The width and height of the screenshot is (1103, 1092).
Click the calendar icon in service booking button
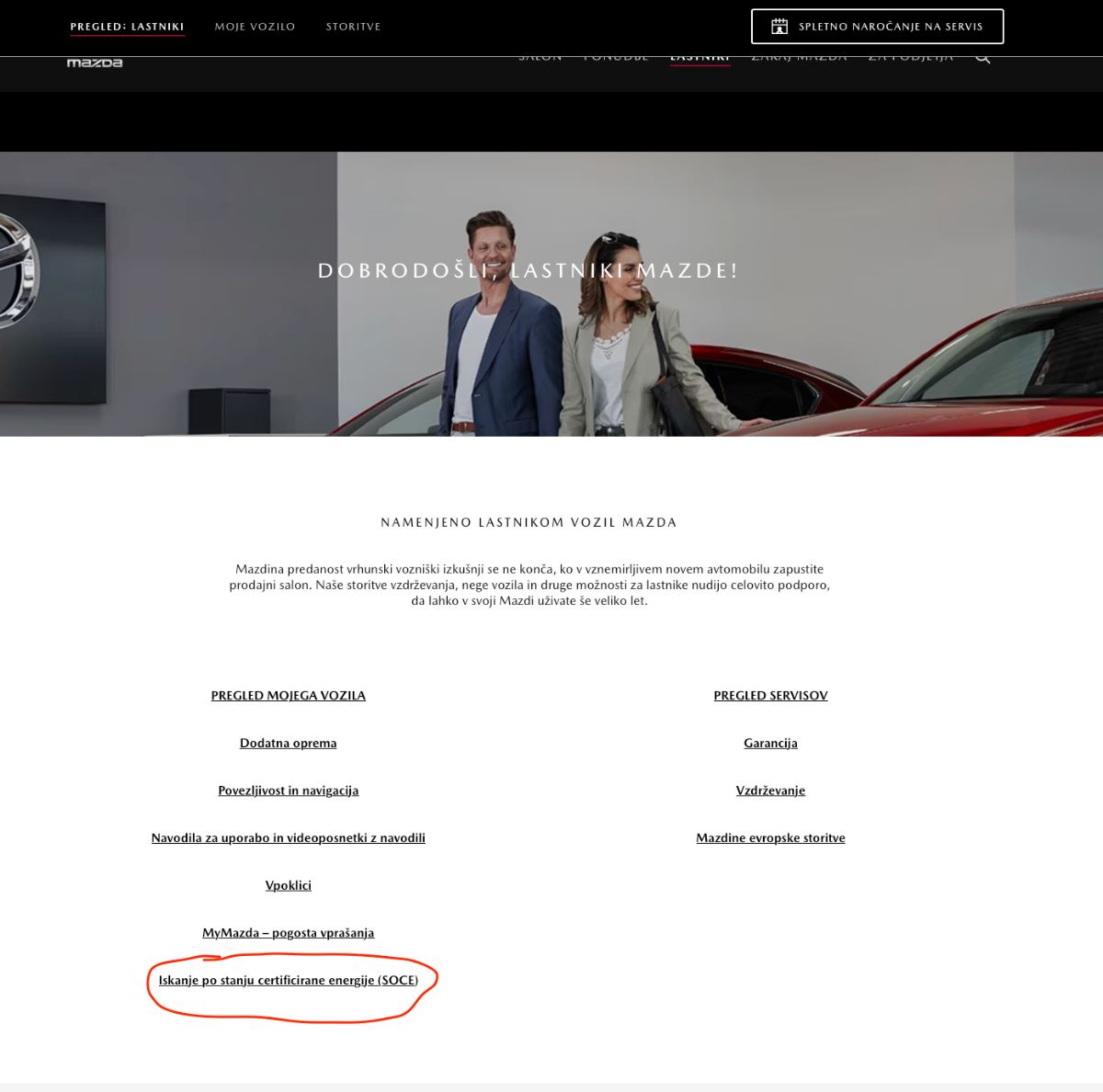pyautogui.click(x=779, y=27)
